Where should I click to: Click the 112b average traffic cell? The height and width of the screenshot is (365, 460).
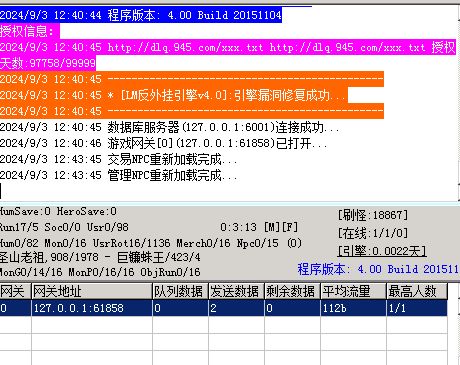click(x=353, y=308)
